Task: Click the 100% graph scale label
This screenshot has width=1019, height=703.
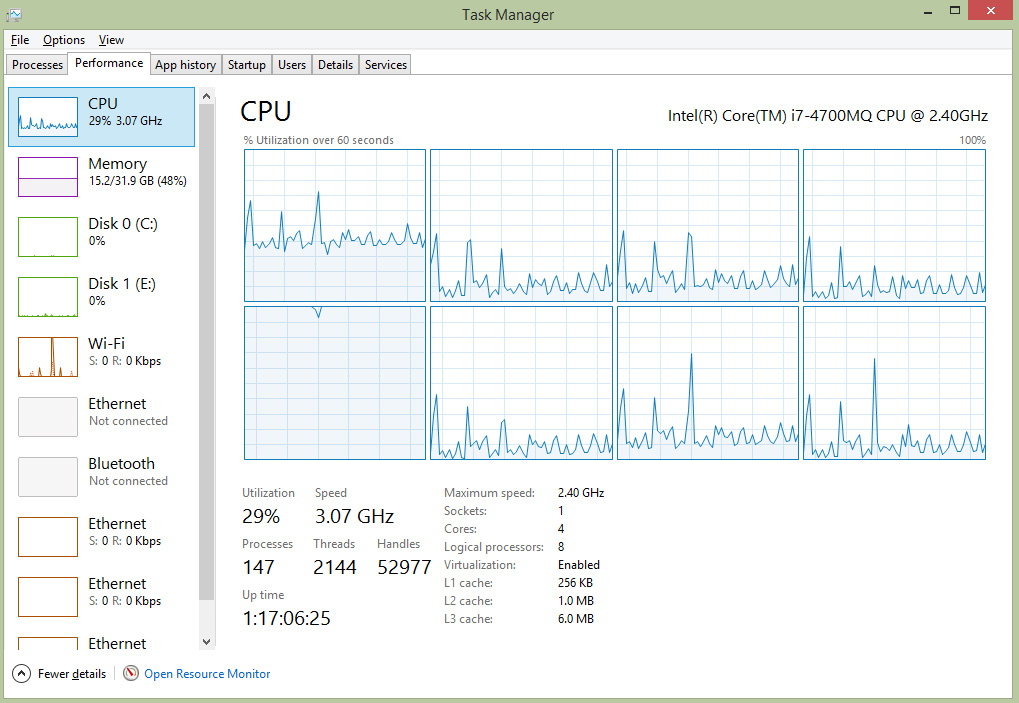Action: click(x=972, y=140)
